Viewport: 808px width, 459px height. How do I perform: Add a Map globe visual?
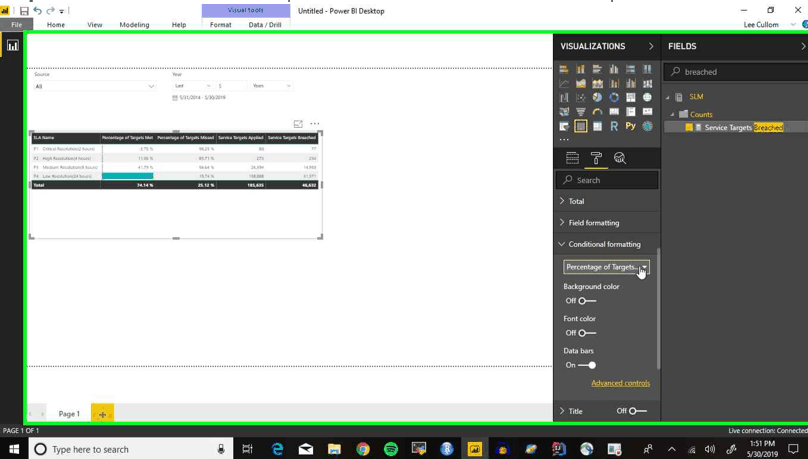click(x=647, y=97)
